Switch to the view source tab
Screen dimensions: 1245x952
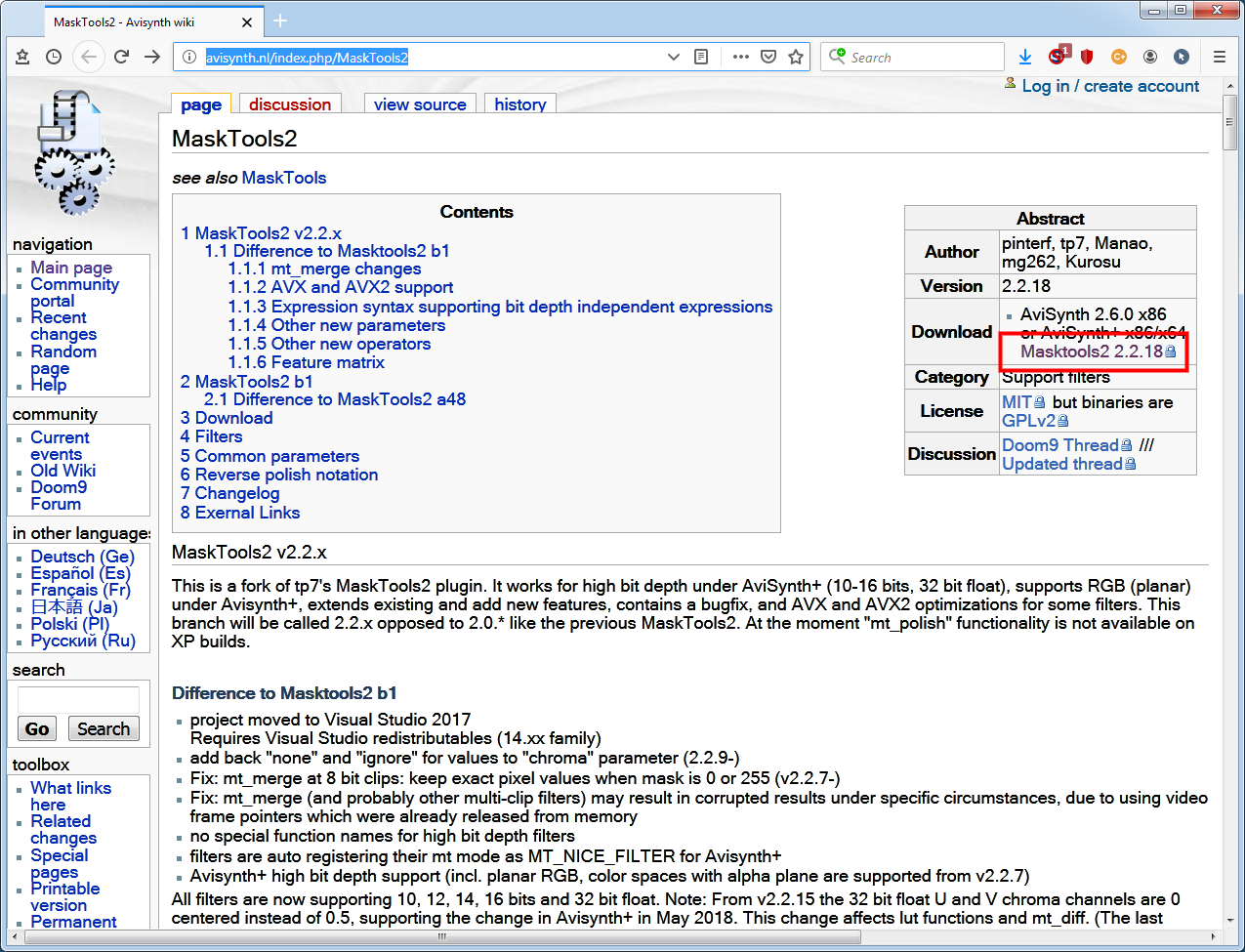[x=420, y=104]
